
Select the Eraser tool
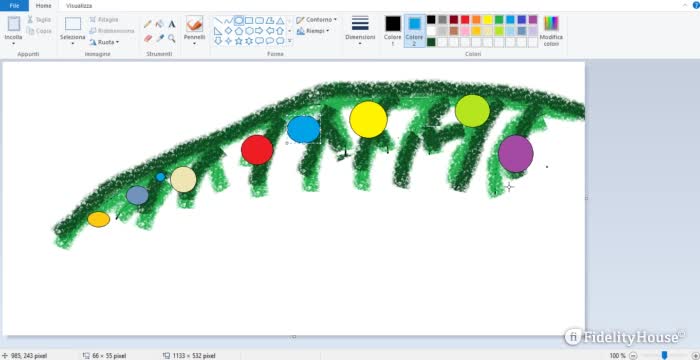pos(148,38)
